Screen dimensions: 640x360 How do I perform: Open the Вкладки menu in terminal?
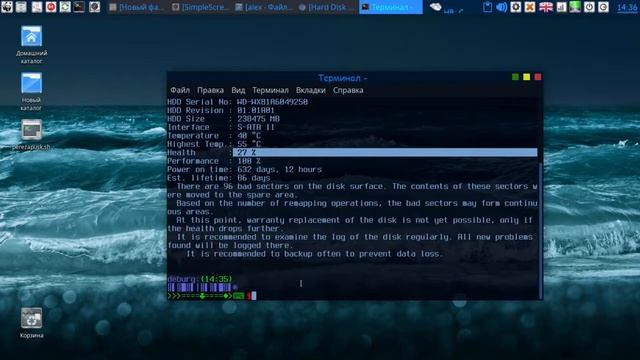click(311, 90)
